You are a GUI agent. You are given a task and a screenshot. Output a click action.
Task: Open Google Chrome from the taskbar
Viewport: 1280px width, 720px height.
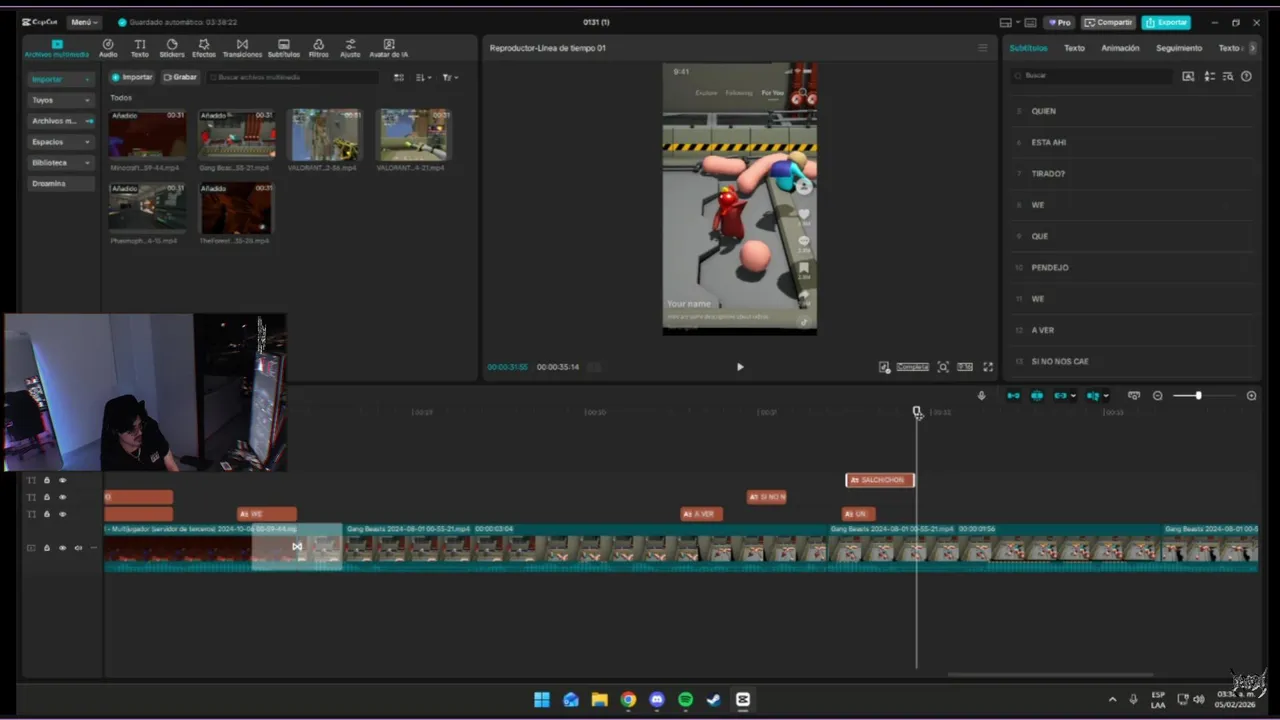[x=628, y=700]
